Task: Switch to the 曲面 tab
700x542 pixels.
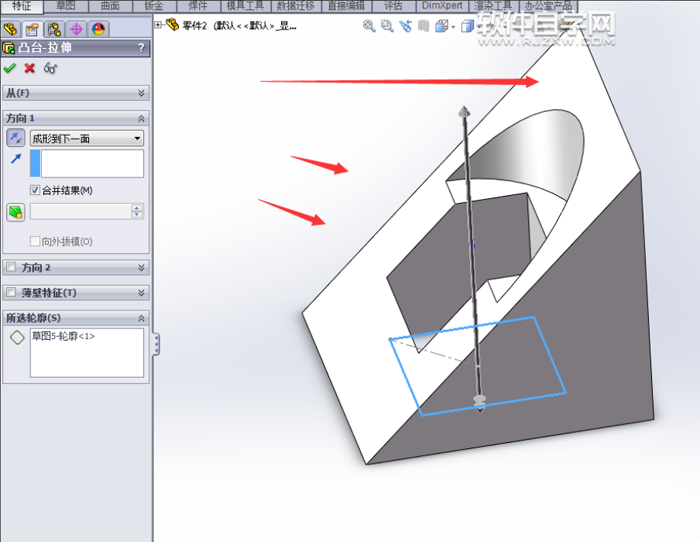Action: (110, 6)
